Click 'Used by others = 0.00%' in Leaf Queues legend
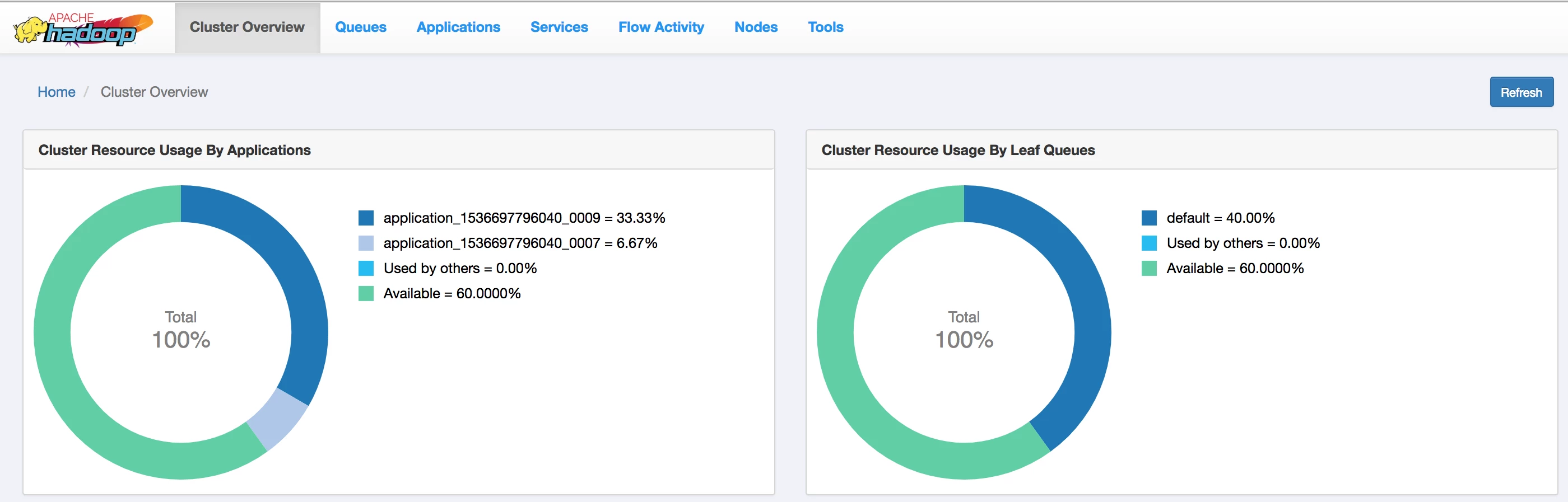Image resolution: width=1568 pixels, height=502 pixels. coord(1244,243)
